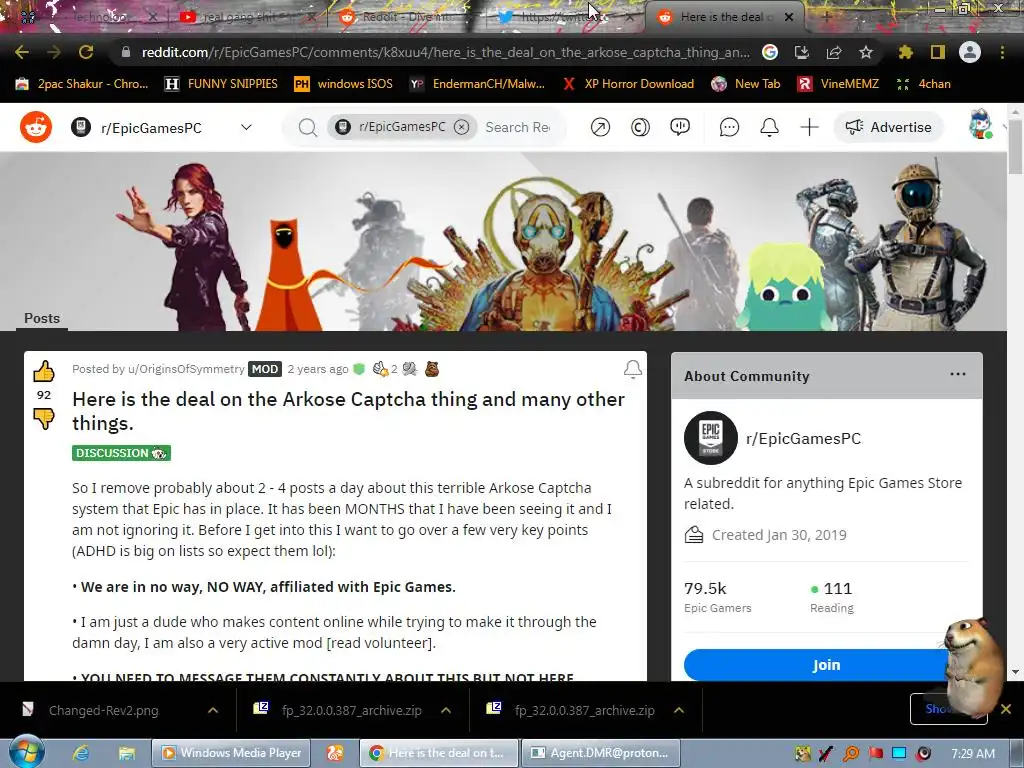Switch to the 'Reddit - Dive into' tab
This screenshot has width=1024, height=768.
tap(405, 17)
